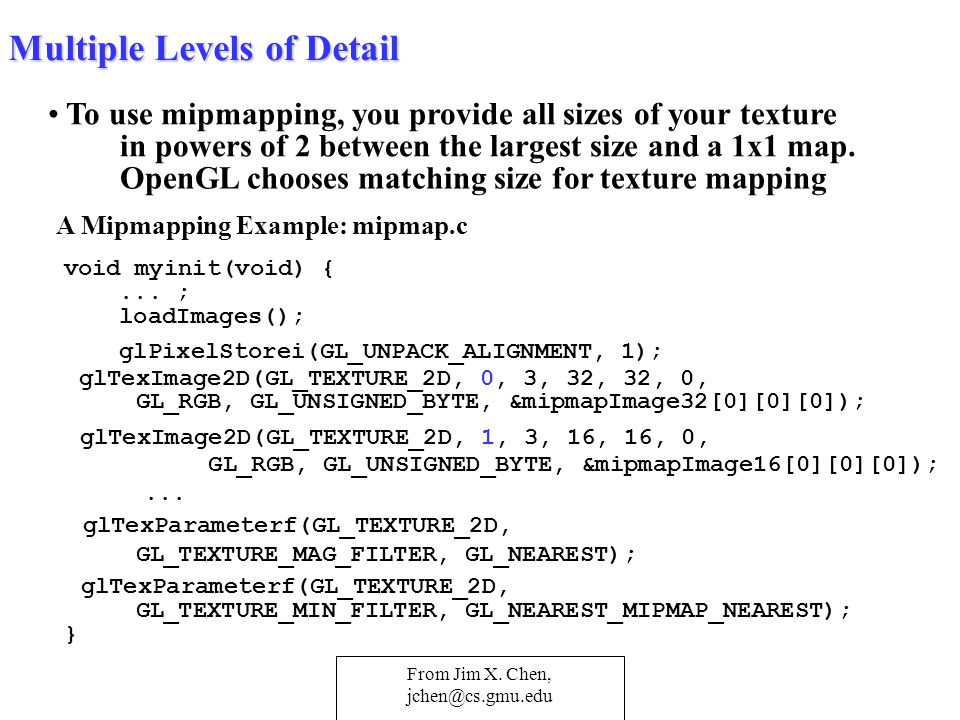Click the jchen@cs.gmu.edu email address
Screen dimensions: 960x720
[x=479, y=697]
